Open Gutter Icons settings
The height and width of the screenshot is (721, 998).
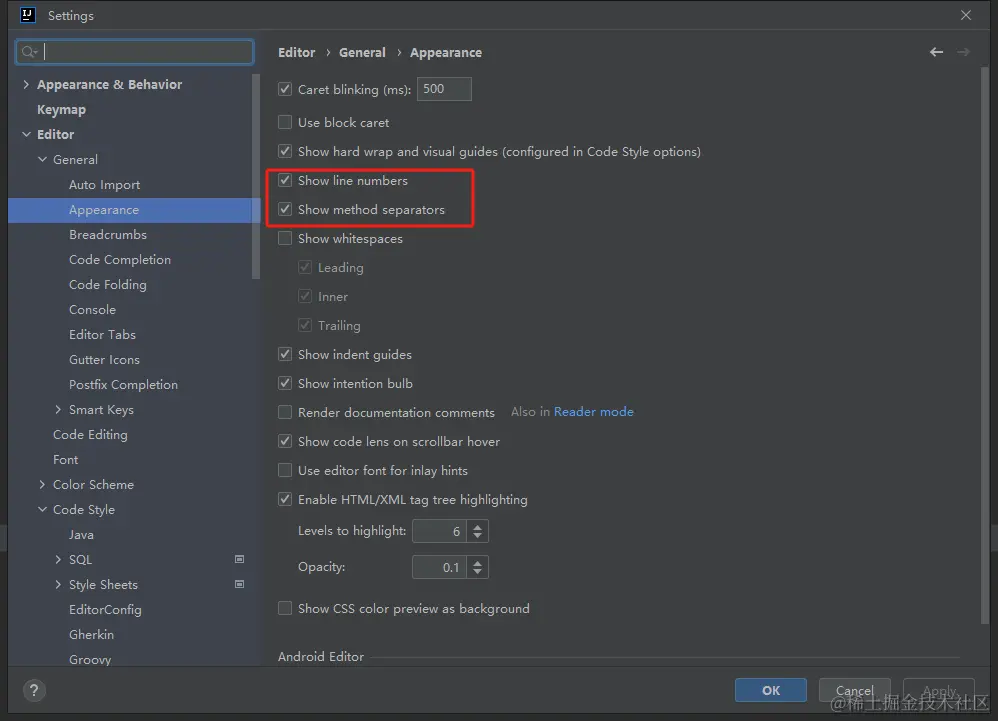pos(104,360)
